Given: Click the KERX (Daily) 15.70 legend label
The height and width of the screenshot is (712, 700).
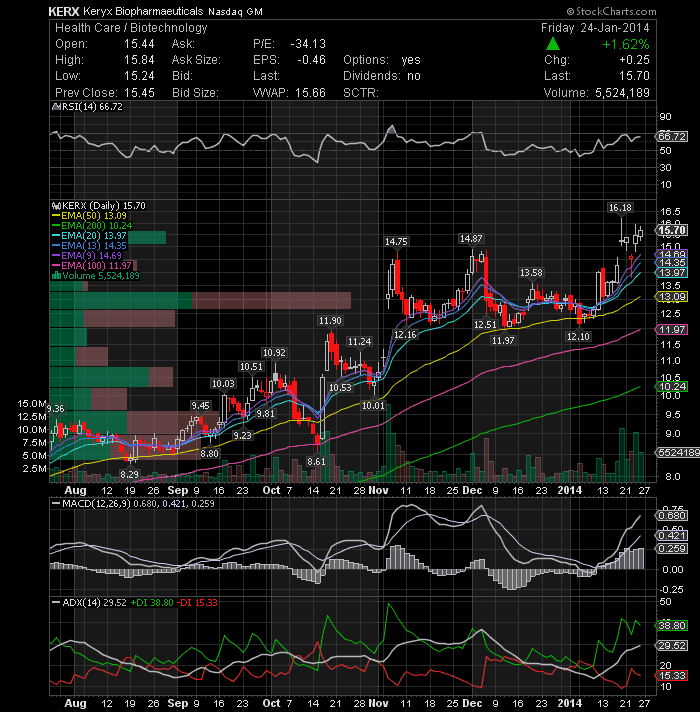Looking at the screenshot, I should 99,206.
